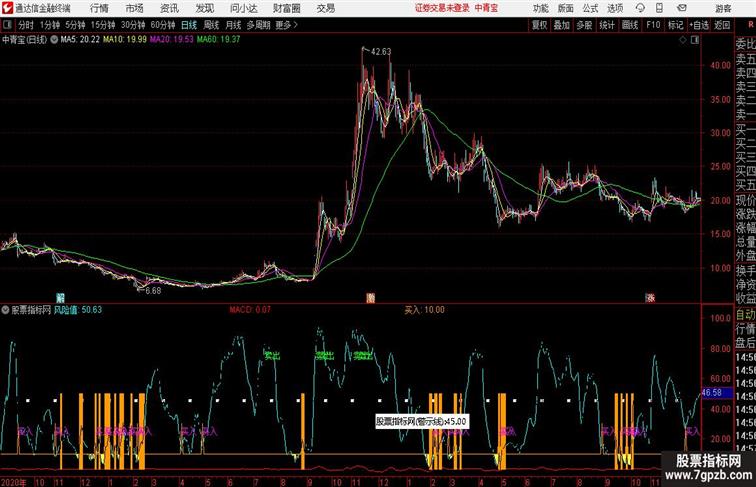Click the MACD: 0.07 indicator label
The image size is (756, 487).
coord(250,310)
